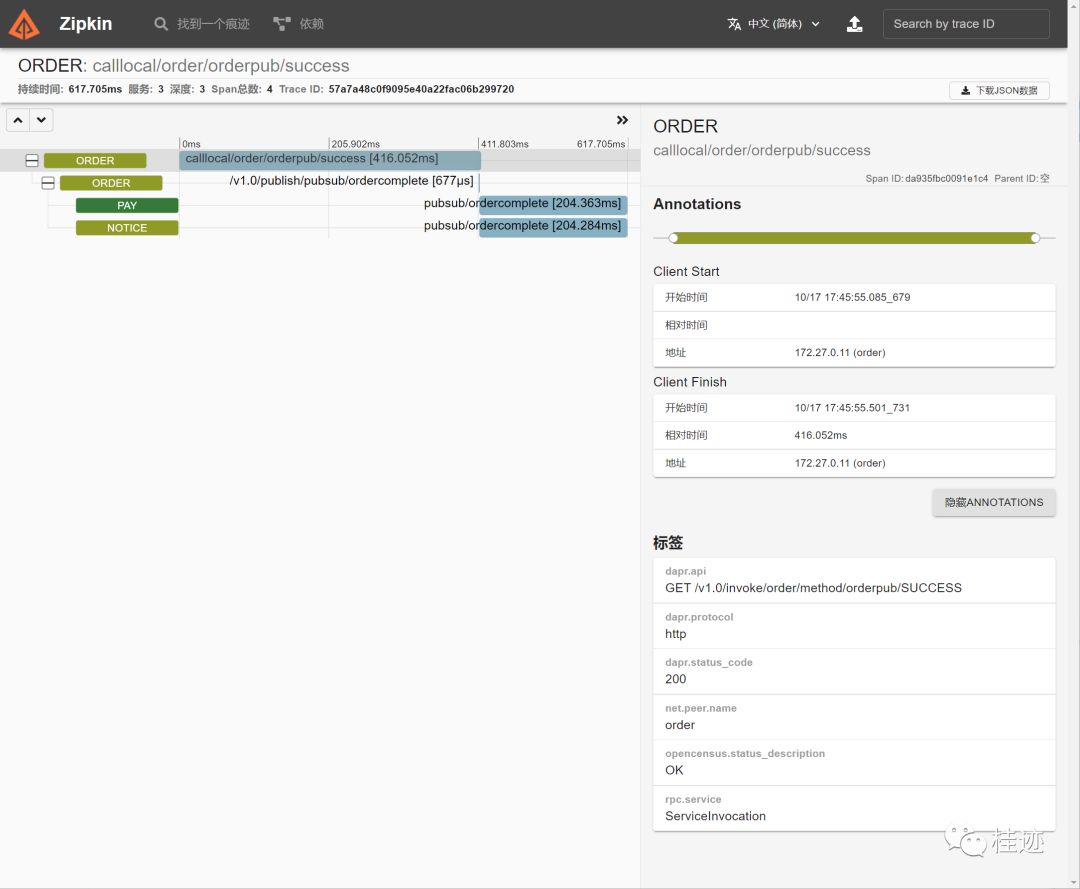The image size is (1080, 889).
Task: Click the translate language icon
Action: [734, 24]
